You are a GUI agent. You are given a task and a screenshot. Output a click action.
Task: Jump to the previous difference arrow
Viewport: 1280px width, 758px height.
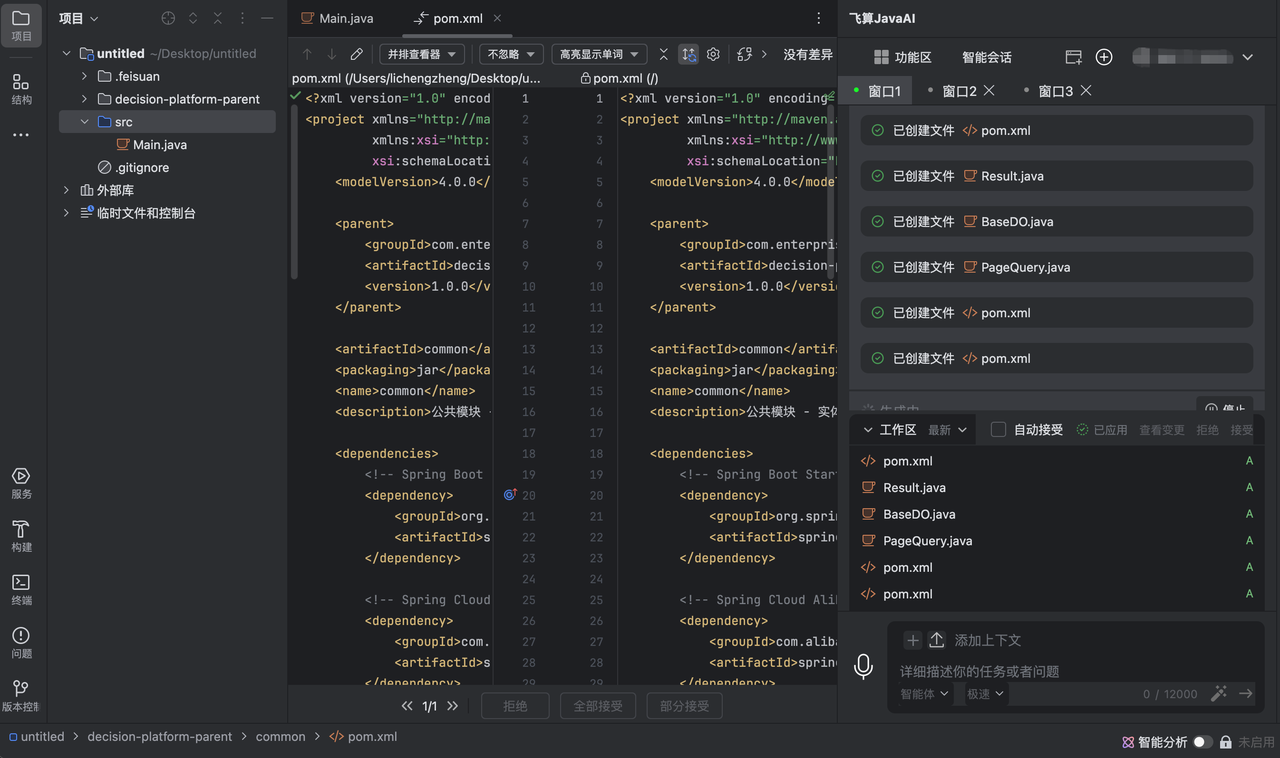[307, 54]
